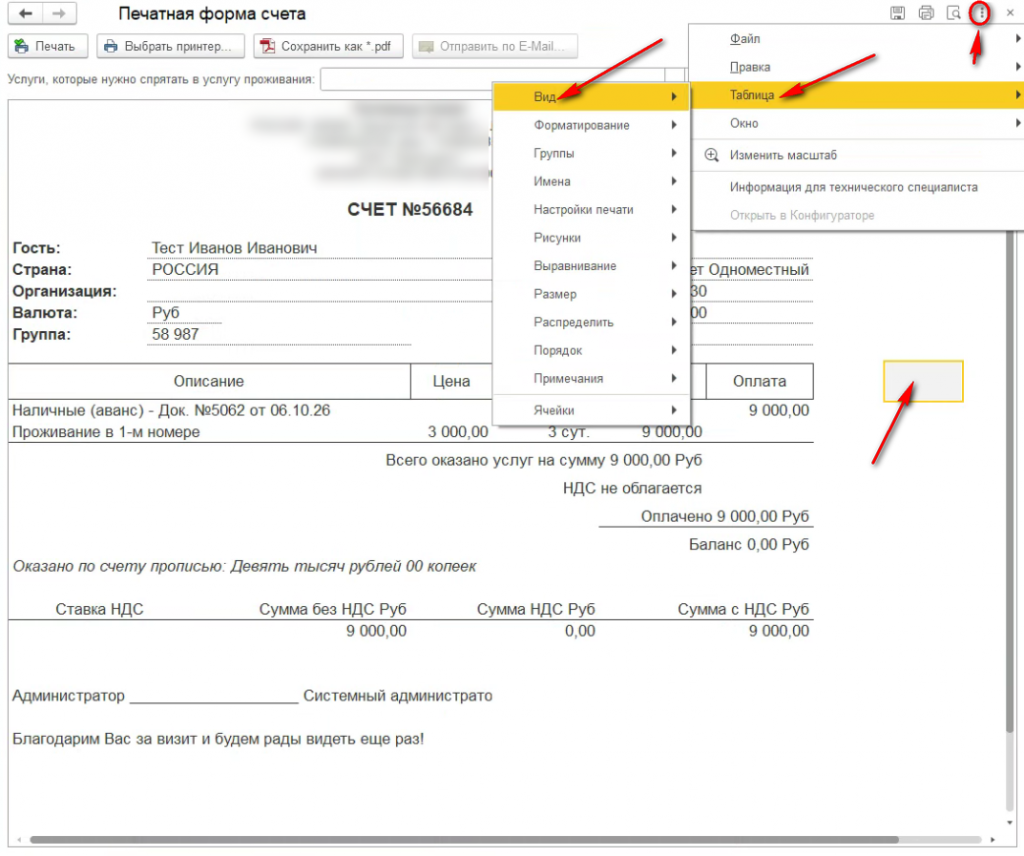This screenshot has width=1024, height=856.
Task: Open the Форматирование submenu
Action: [x=592, y=125]
